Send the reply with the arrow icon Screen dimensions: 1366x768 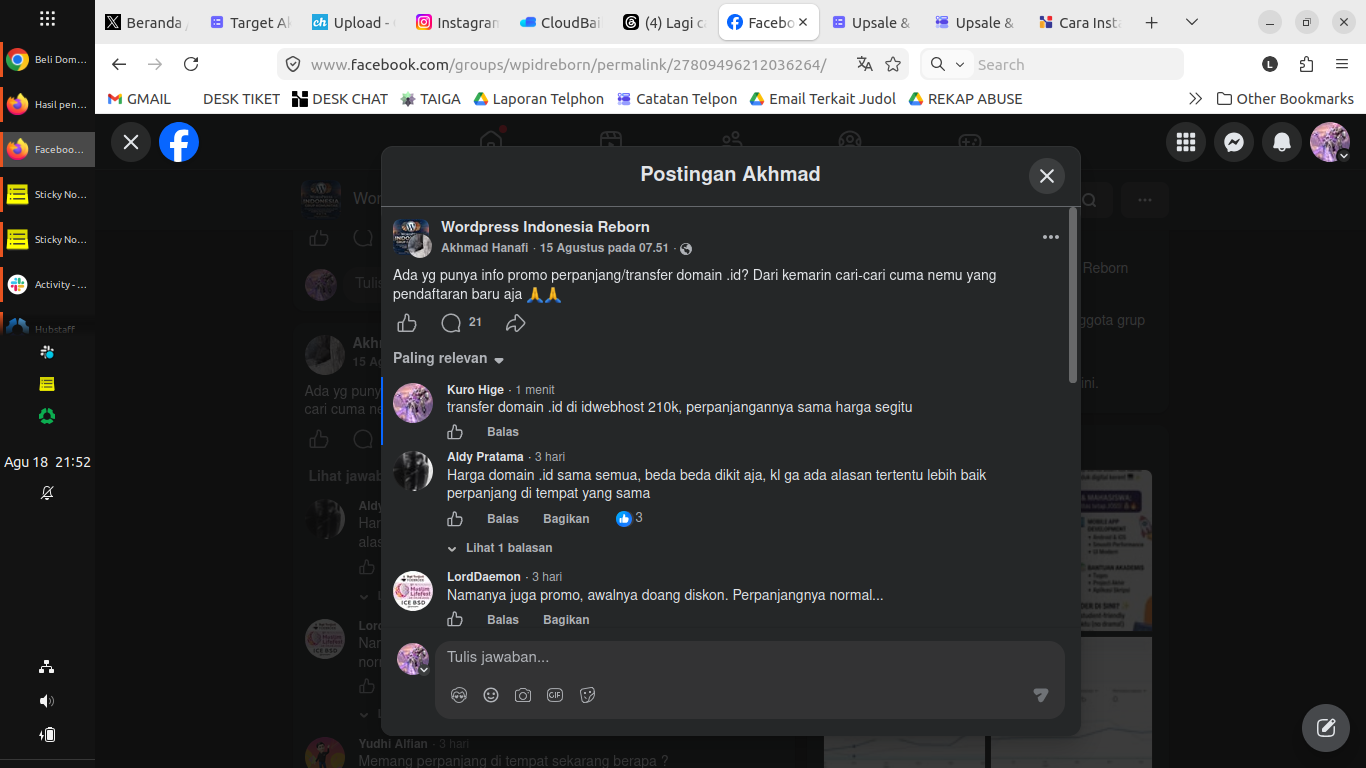[x=1041, y=695]
